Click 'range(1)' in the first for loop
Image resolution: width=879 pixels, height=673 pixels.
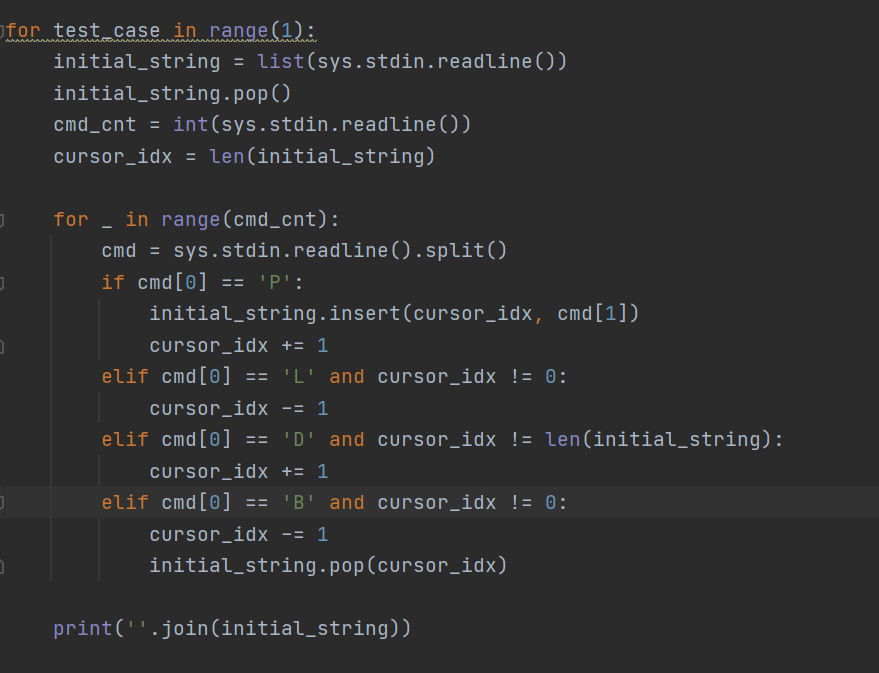257,30
